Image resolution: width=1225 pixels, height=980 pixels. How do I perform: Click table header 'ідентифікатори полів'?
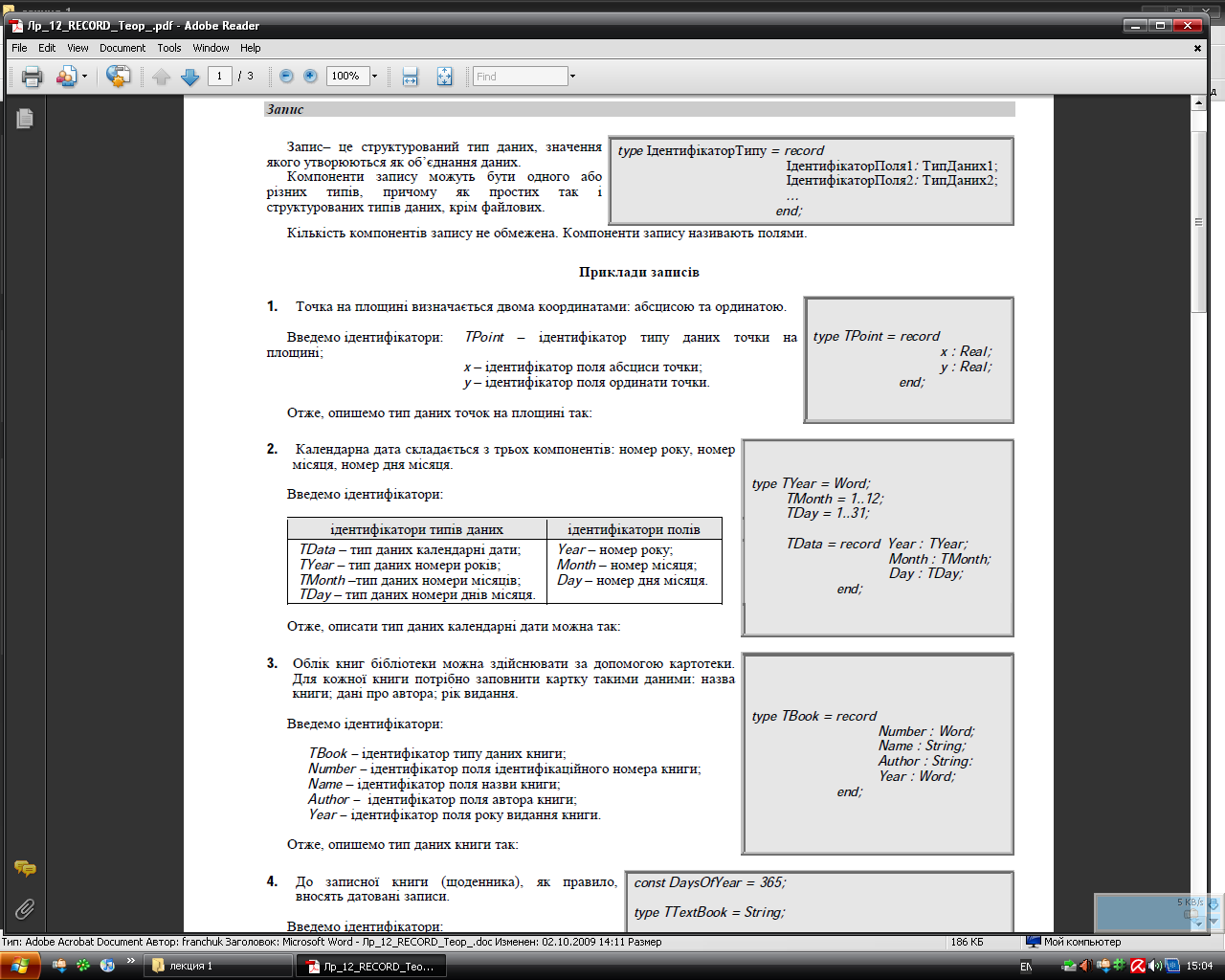(x=634, y=529)
